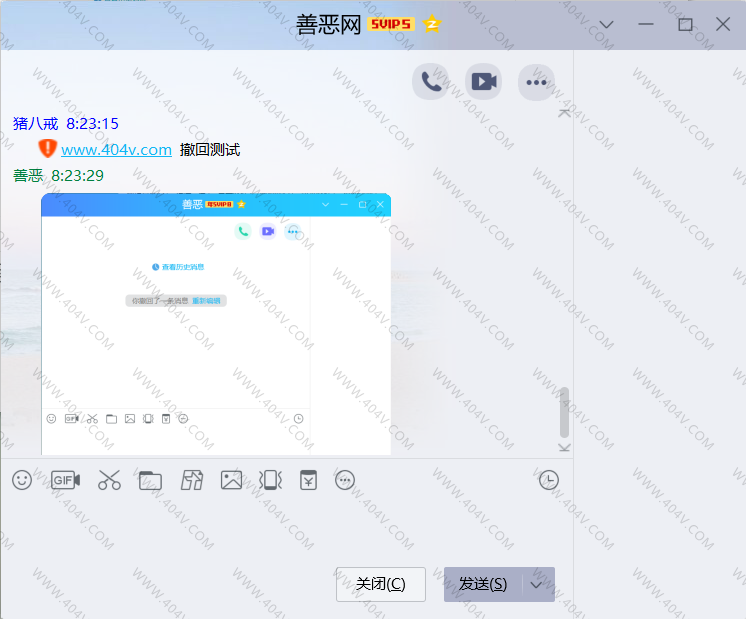Click the 发送(S) button

pos(483,584)
